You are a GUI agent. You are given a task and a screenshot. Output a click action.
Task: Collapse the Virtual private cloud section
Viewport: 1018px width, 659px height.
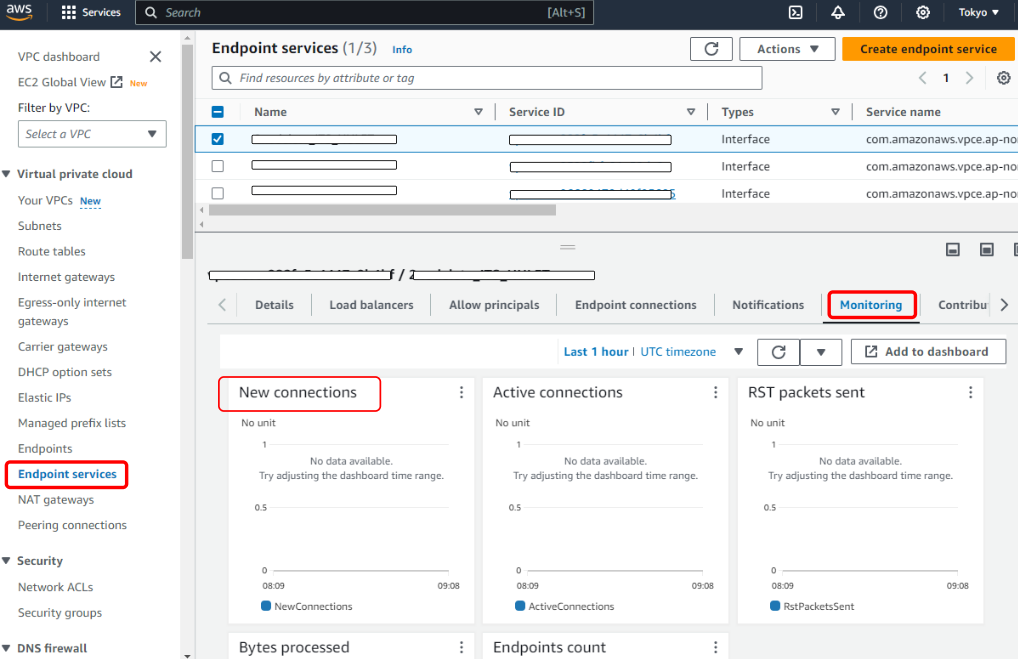click(x=6, y=174)
